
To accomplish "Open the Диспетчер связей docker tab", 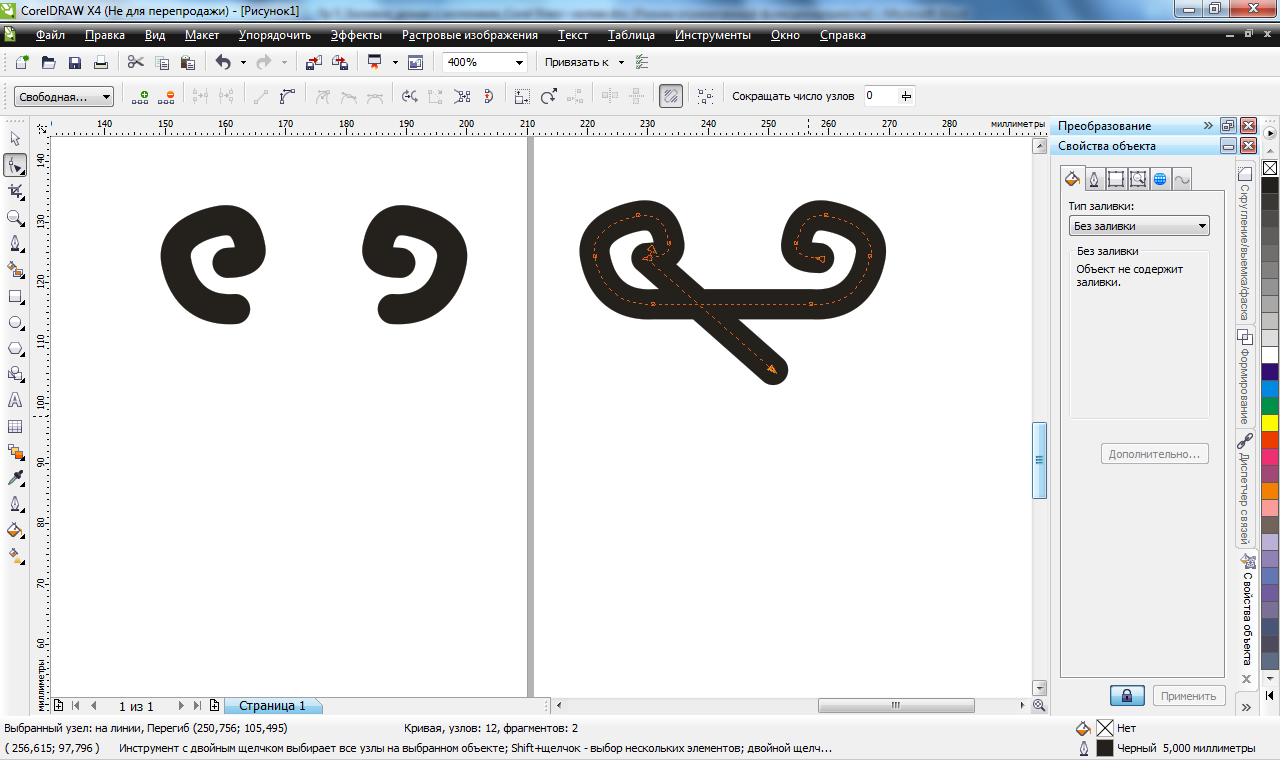I will tap(1244, 488).
